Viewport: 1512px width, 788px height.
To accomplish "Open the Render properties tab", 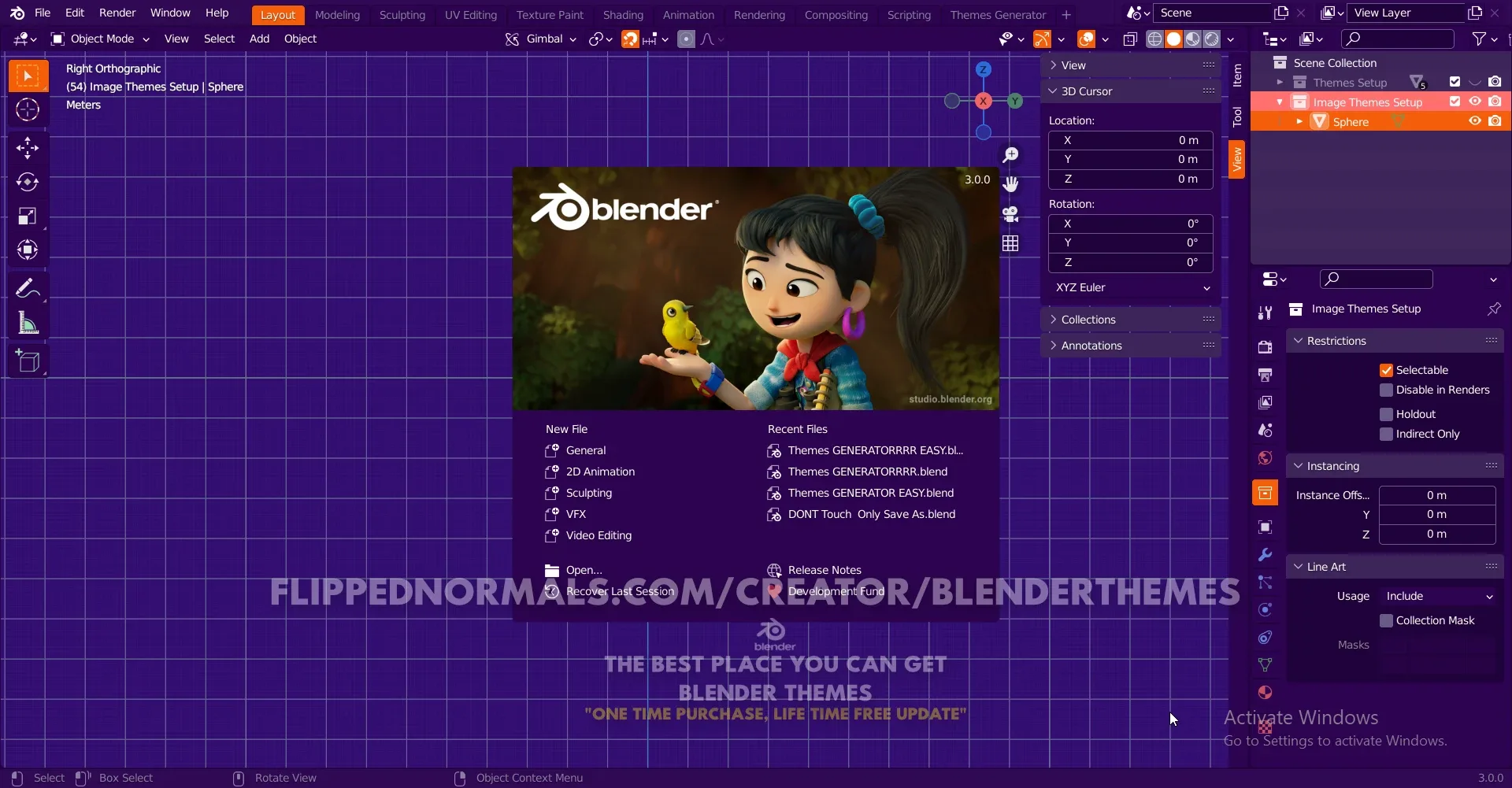I will click(1265, 347).
